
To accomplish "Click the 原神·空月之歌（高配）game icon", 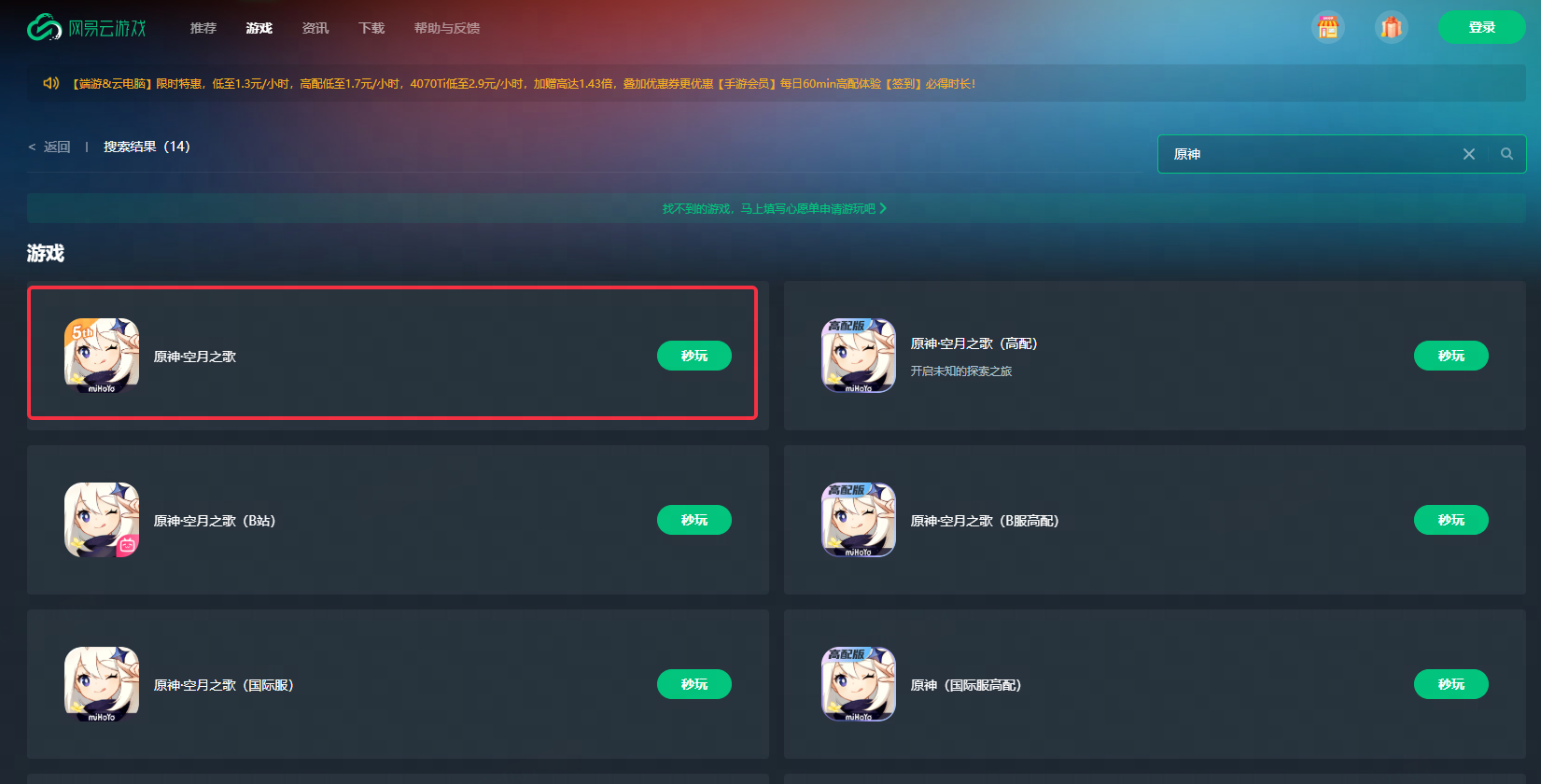I will pos(859,356).
